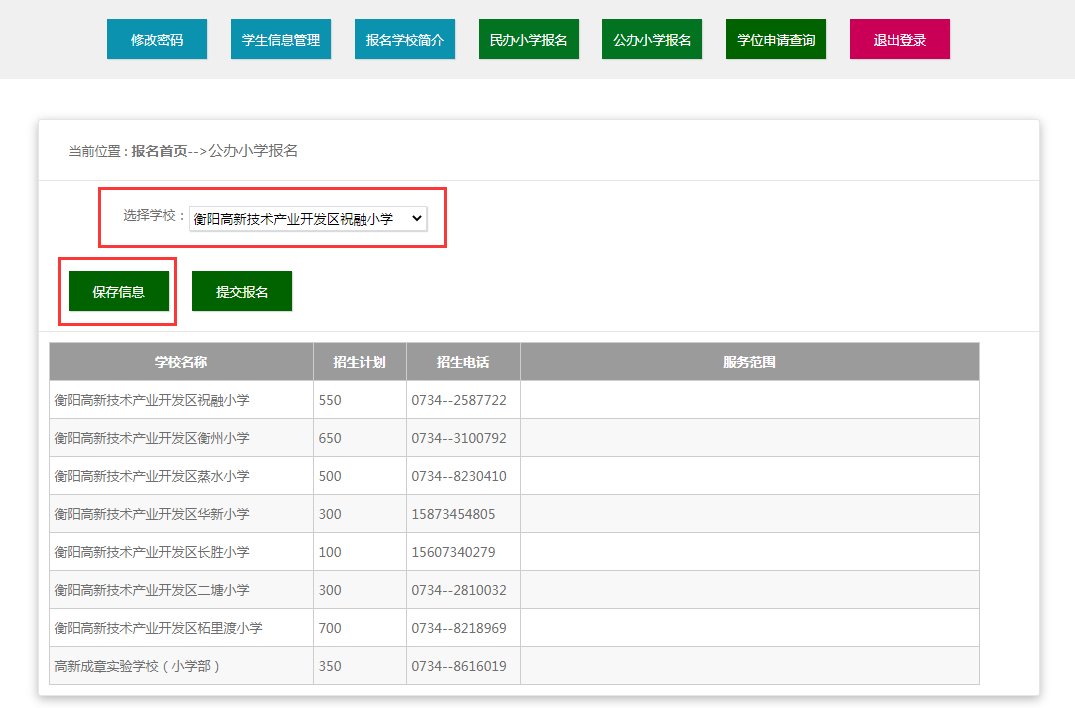1075x708 pixels.
Task: Click the 招生计划 column header
Action: tap(360, 362)
